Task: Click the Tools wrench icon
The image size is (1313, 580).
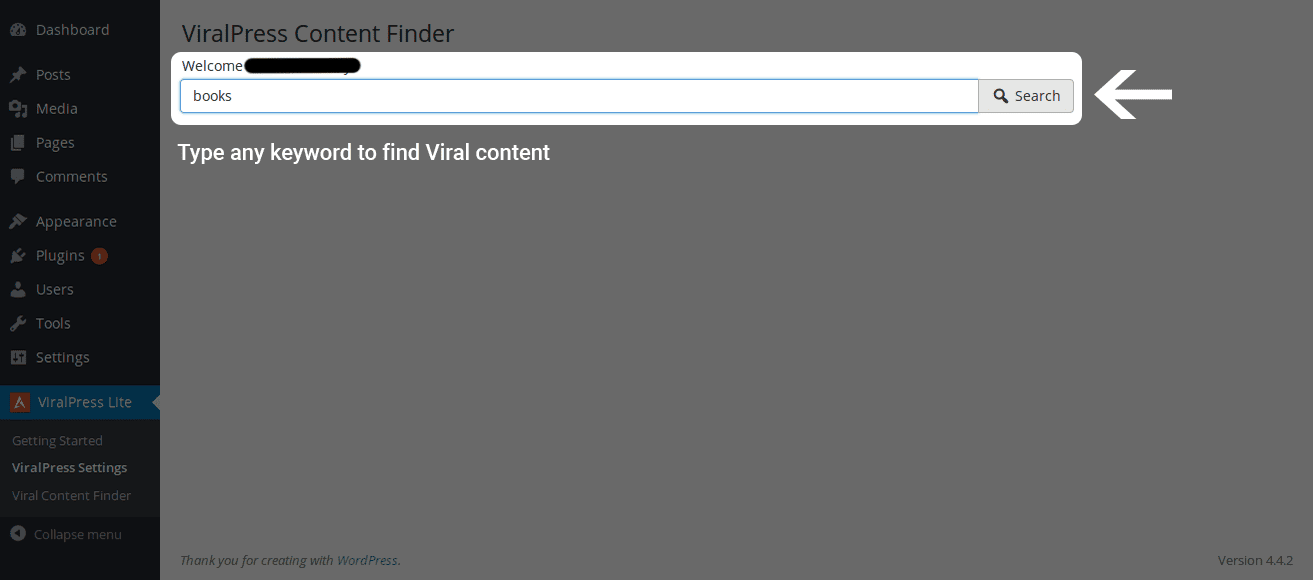Action: (18, 324)
